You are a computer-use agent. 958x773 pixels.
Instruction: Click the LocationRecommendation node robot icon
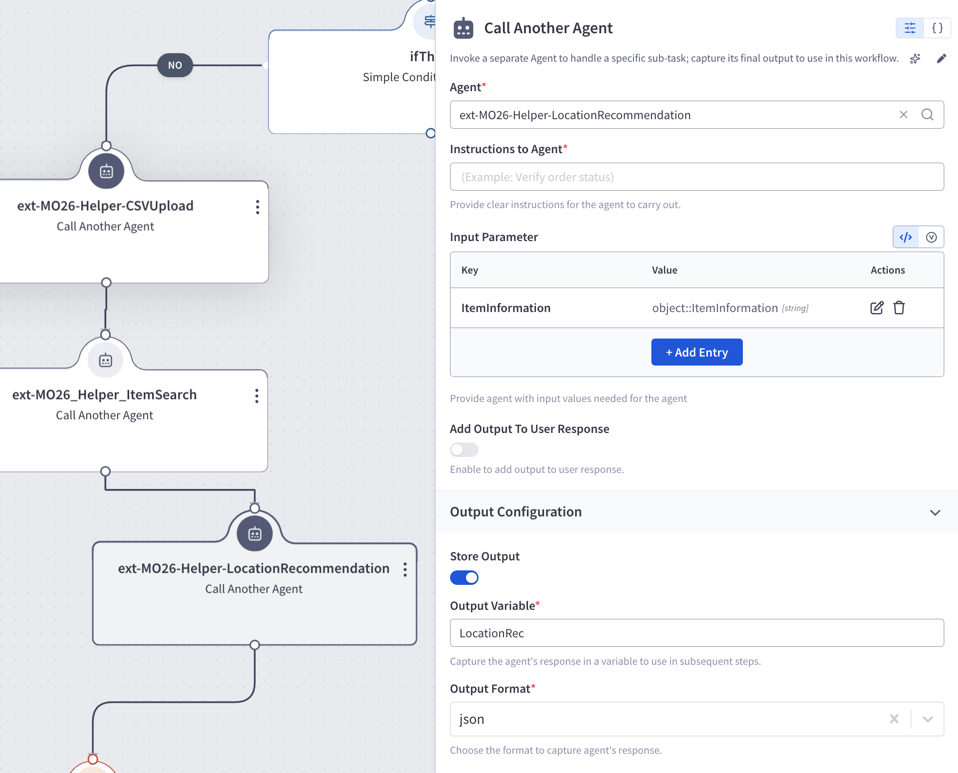point(255,534)
